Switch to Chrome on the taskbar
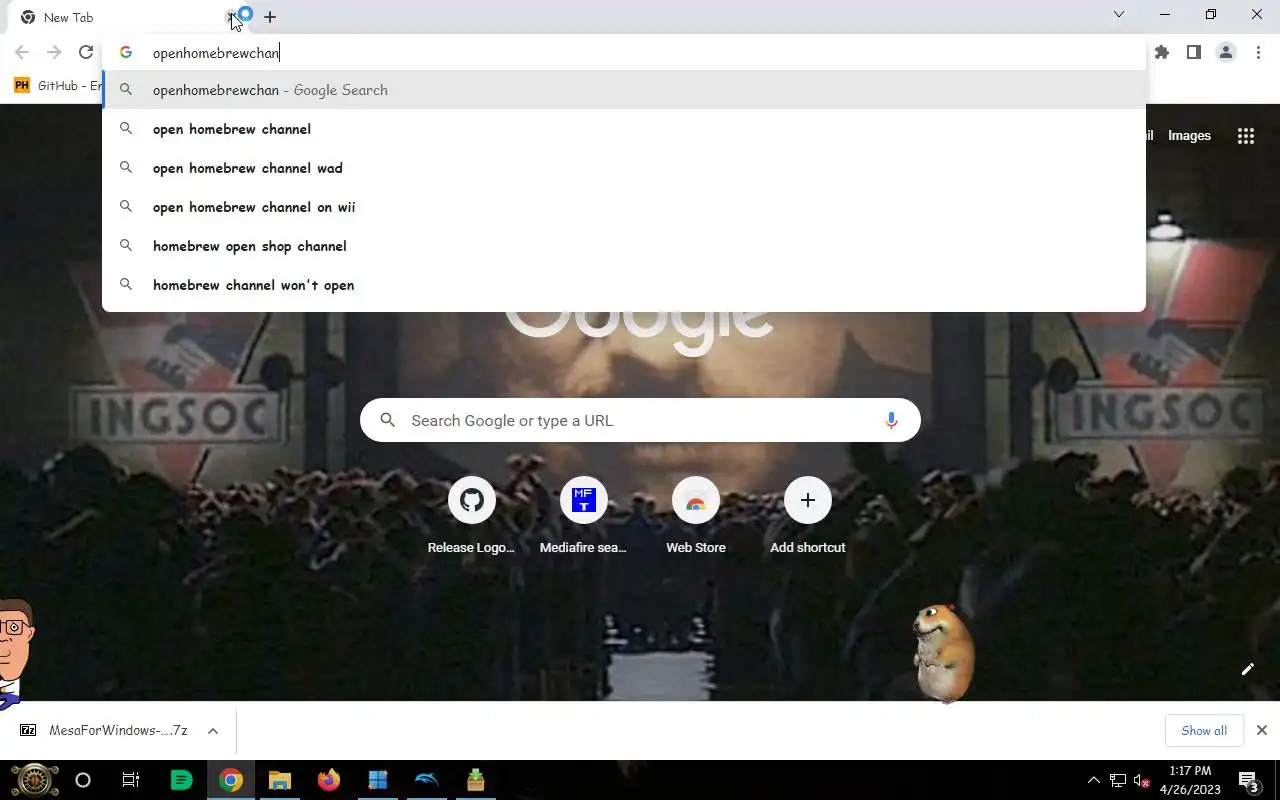Image resolution: width=1280 pixels, height=800 pixels. pos(231,780)
